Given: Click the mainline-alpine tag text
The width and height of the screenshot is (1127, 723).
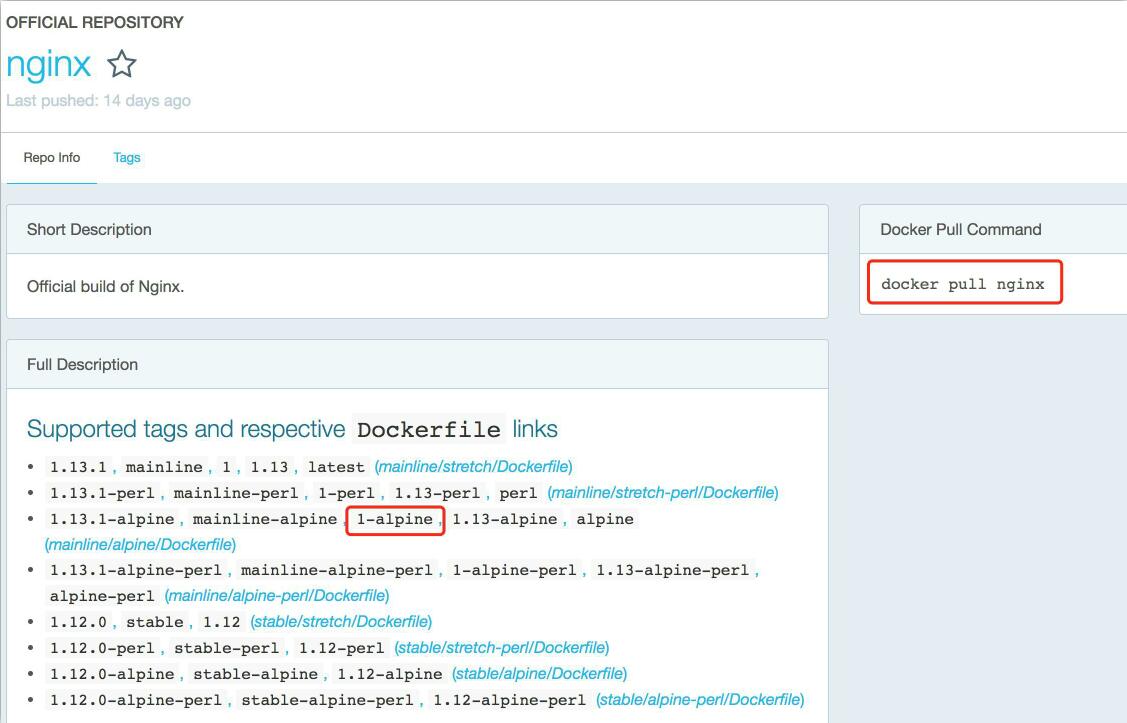Looking at the screenshot, I should tap(264, 519).
